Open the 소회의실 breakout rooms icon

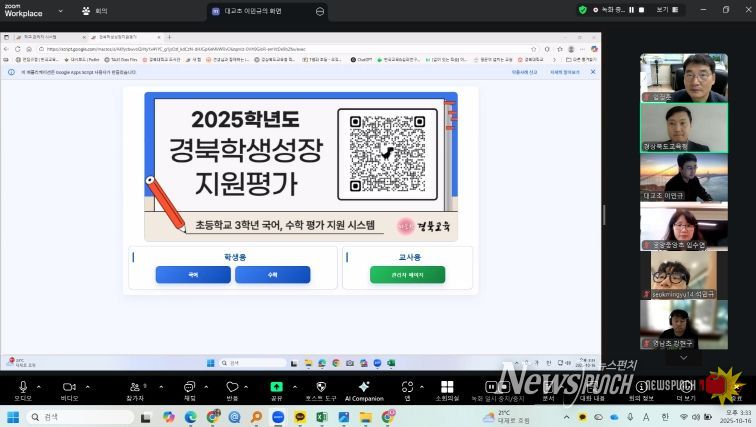click(447, 386)
